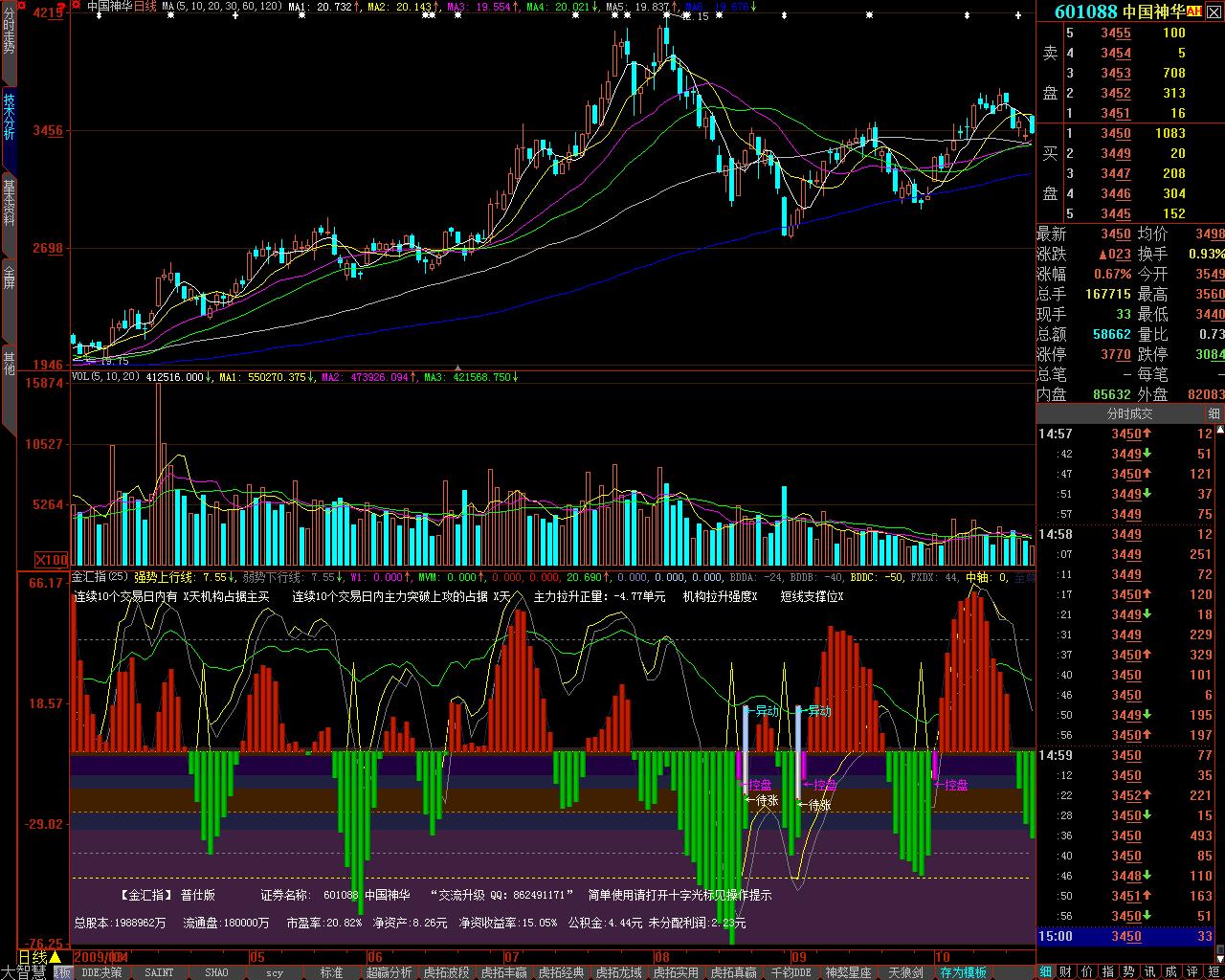This screenshot has height=980, width=1225.
Task: Switch to the 成 tab in bottom-right bar
Action: [1172, 972]
